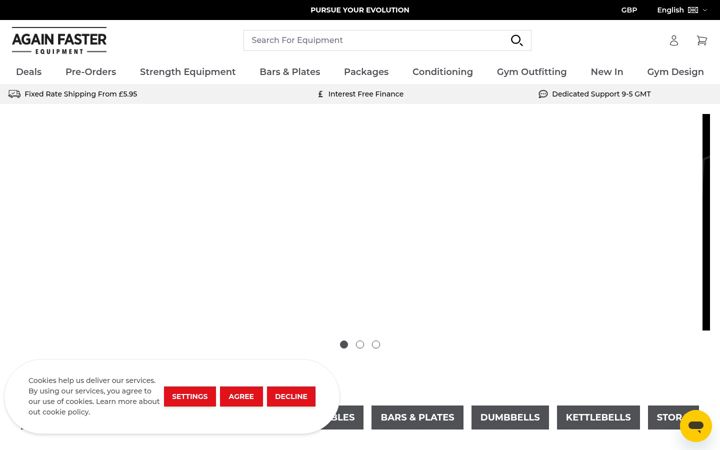
Task: Click the PURSUE YOUR EVOLUTION banner text
Action: (x=360, y=10)
